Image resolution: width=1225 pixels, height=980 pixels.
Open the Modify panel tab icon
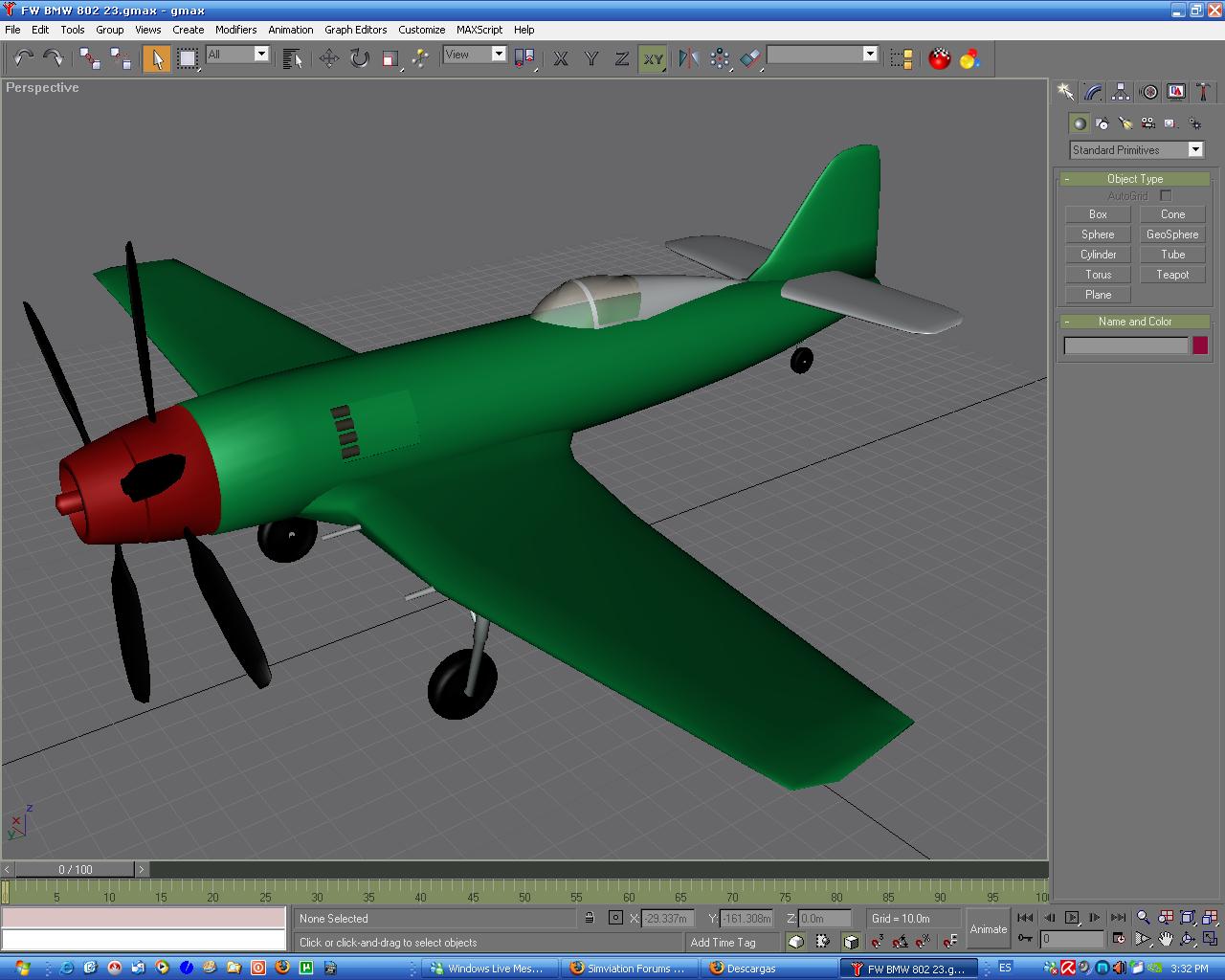[x=1093, y=92]
